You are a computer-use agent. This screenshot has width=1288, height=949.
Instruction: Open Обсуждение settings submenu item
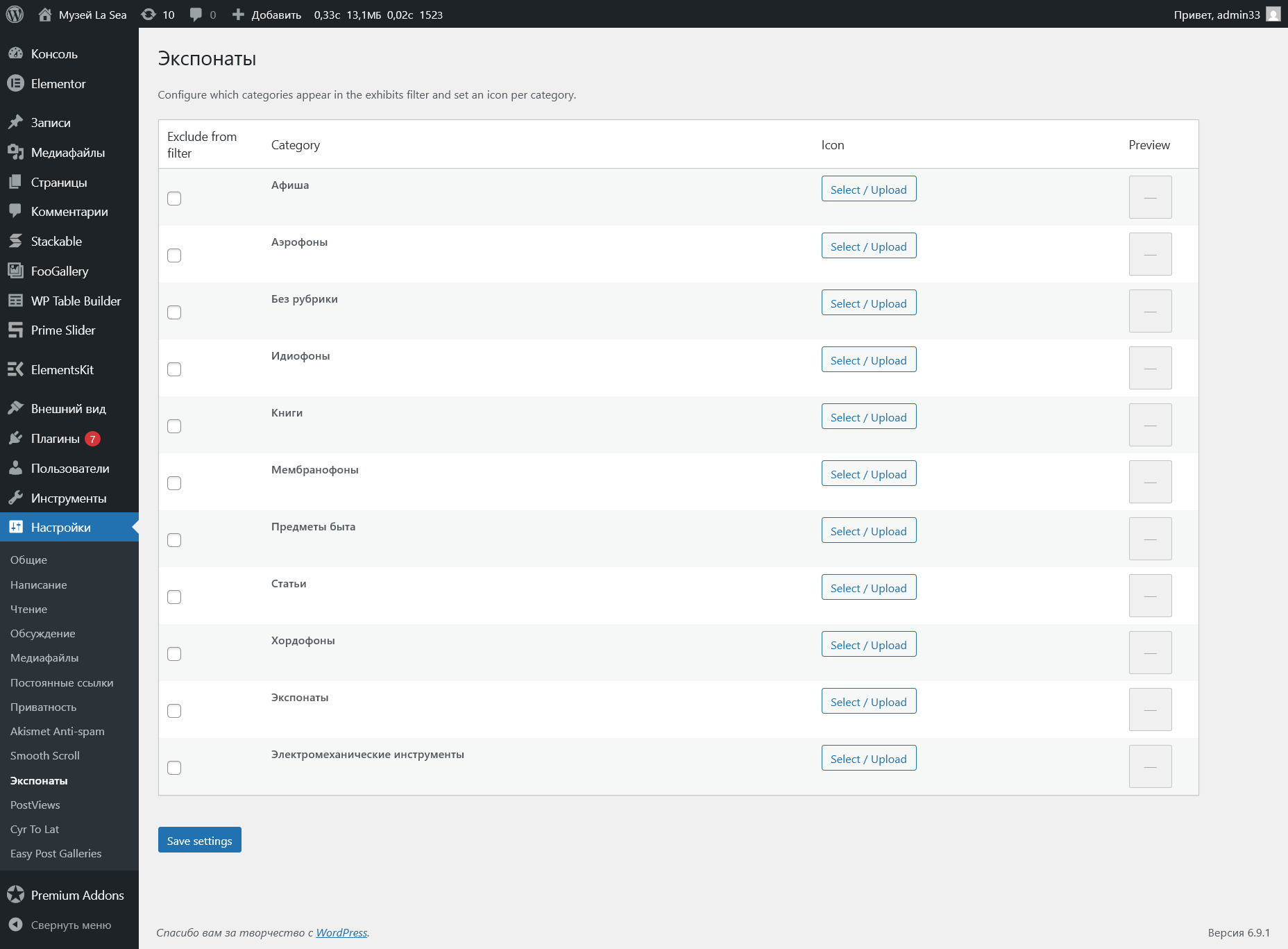[43, 633]
